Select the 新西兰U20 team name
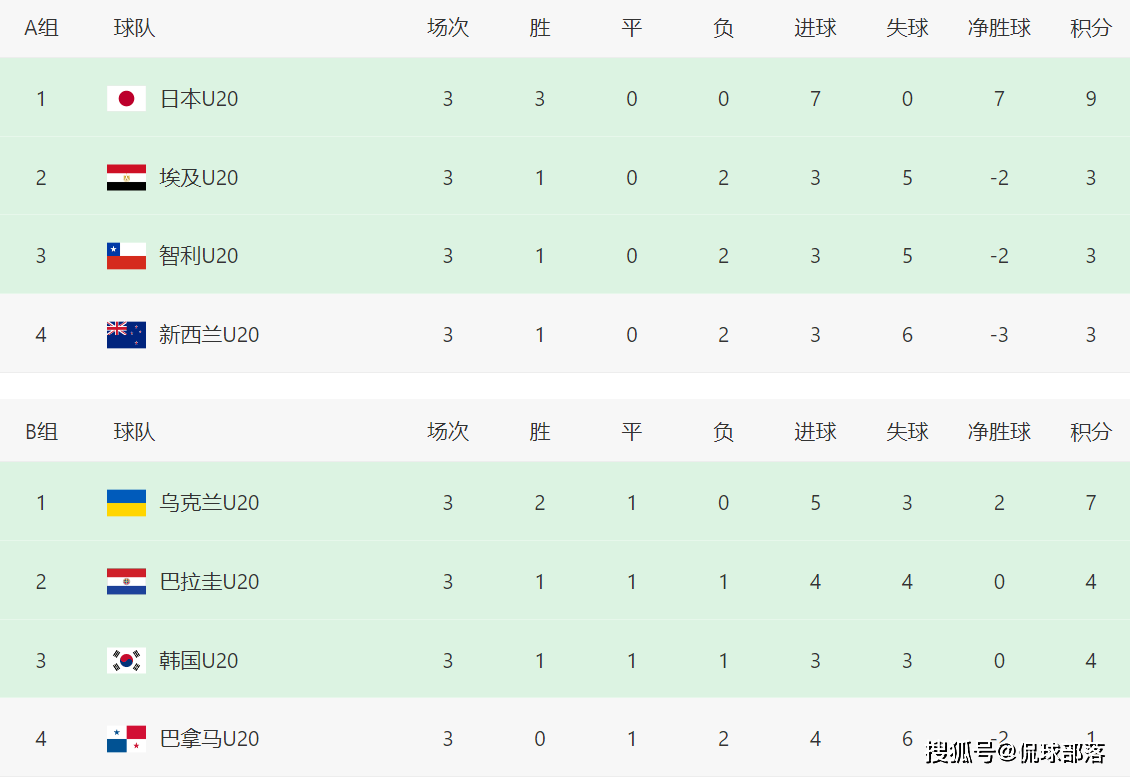This screenshot has height=777, width=1130. tap(209, 334)
